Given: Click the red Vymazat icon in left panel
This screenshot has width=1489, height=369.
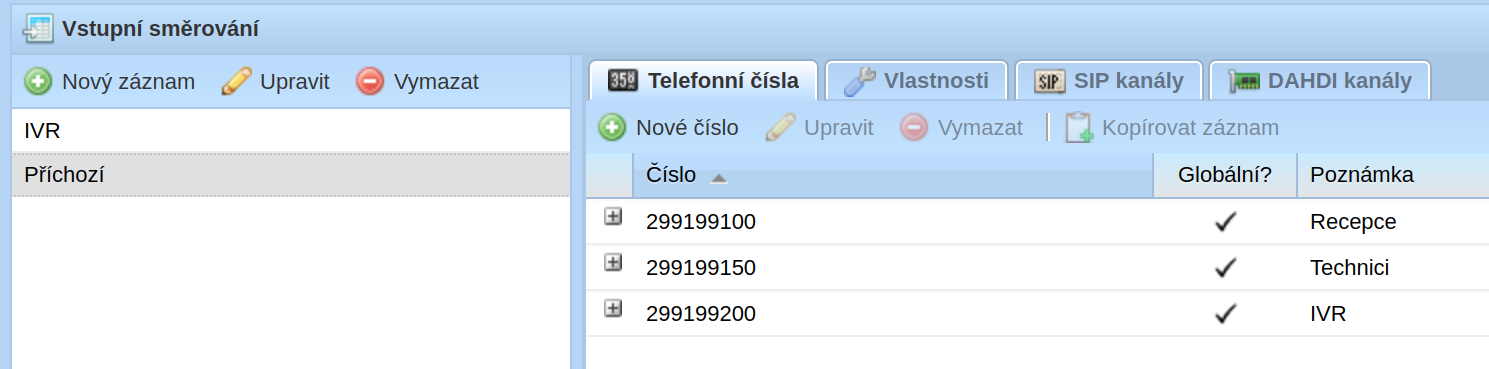Looking at the screenshot, I should (x=370, y=82).
